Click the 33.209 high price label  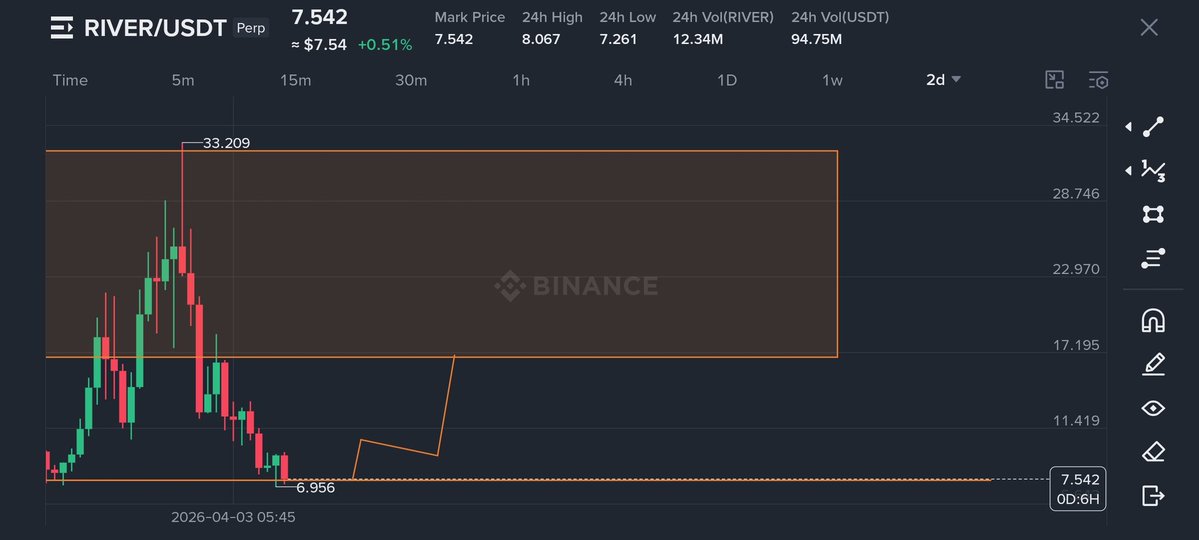226,143
